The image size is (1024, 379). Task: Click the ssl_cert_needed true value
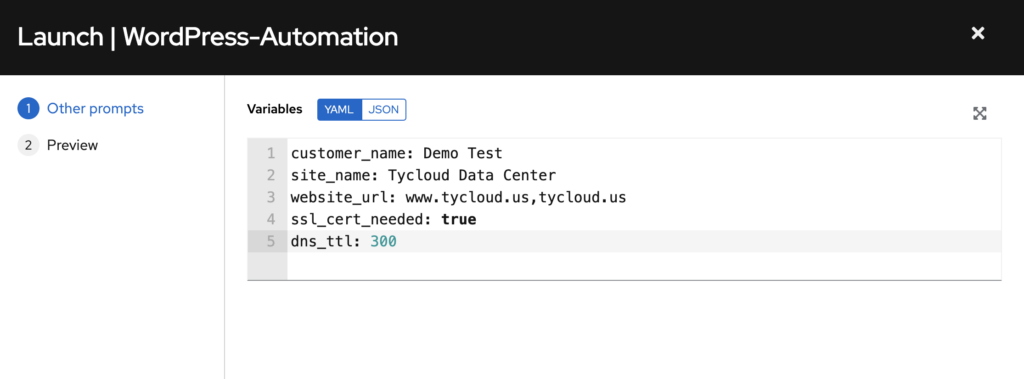(x=458, y=220)
